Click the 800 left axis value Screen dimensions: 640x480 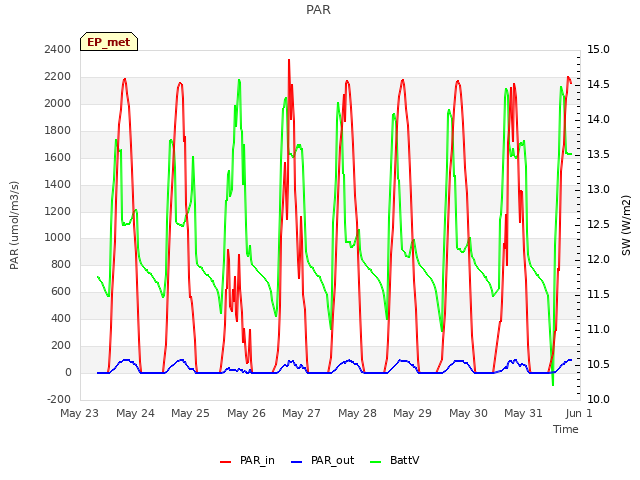[x=61, y=264]
